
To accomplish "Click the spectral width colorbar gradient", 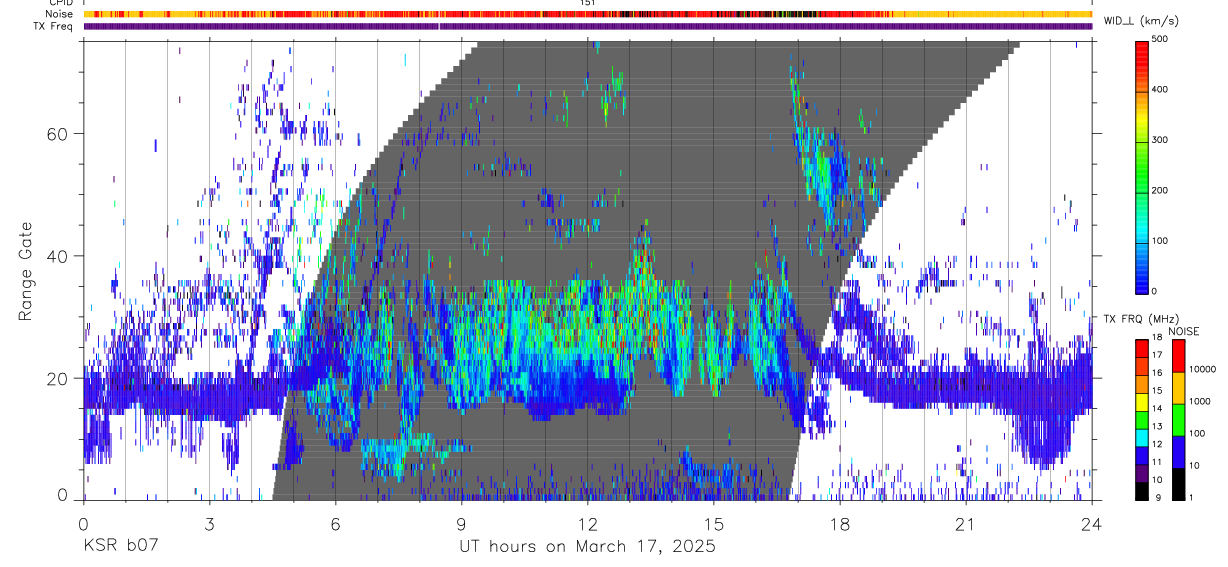I will 1142,166.
